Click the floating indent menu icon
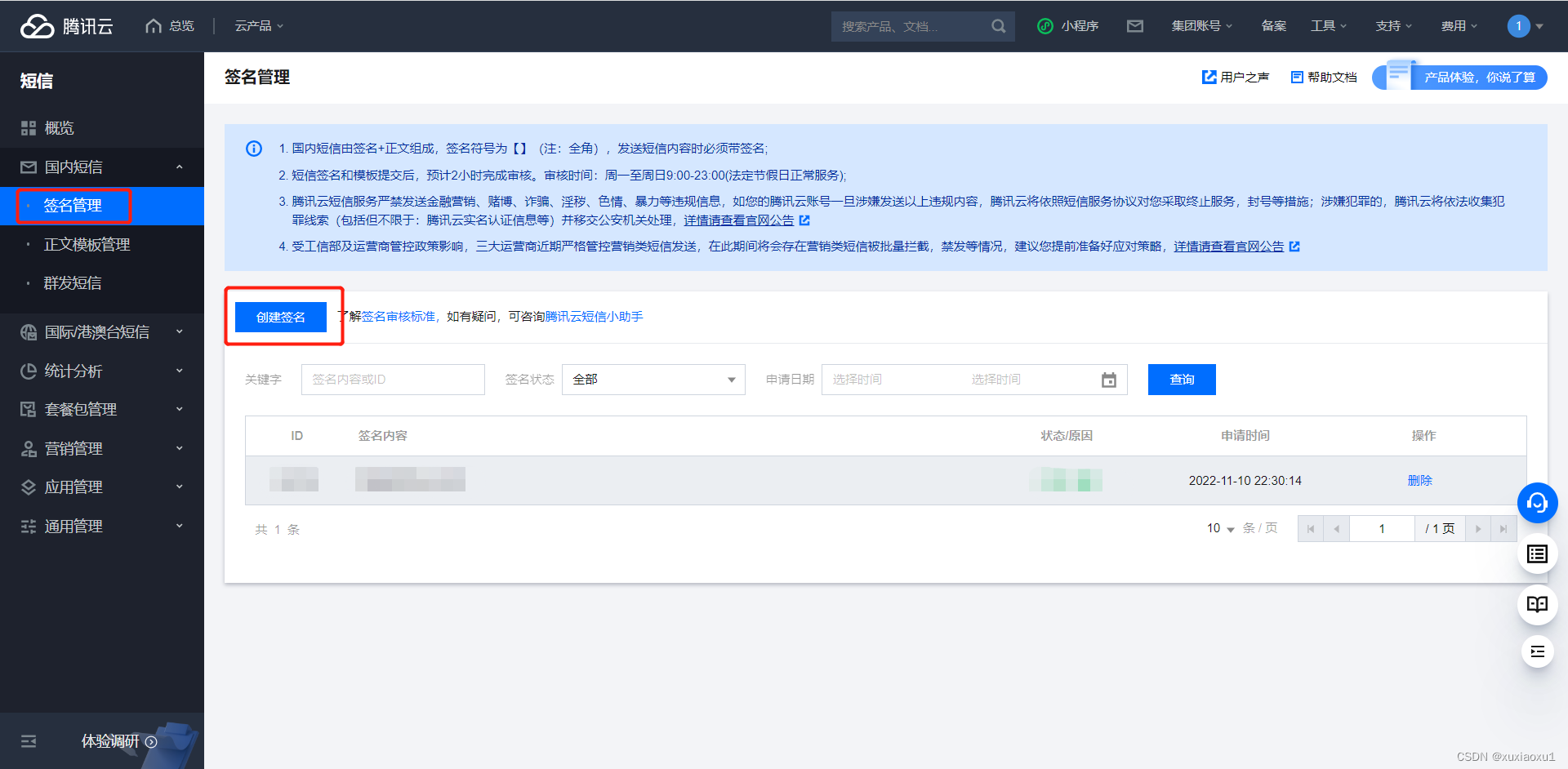Screen dimensions: 1568x769 pyautogui.click(x=1538, y=651)
